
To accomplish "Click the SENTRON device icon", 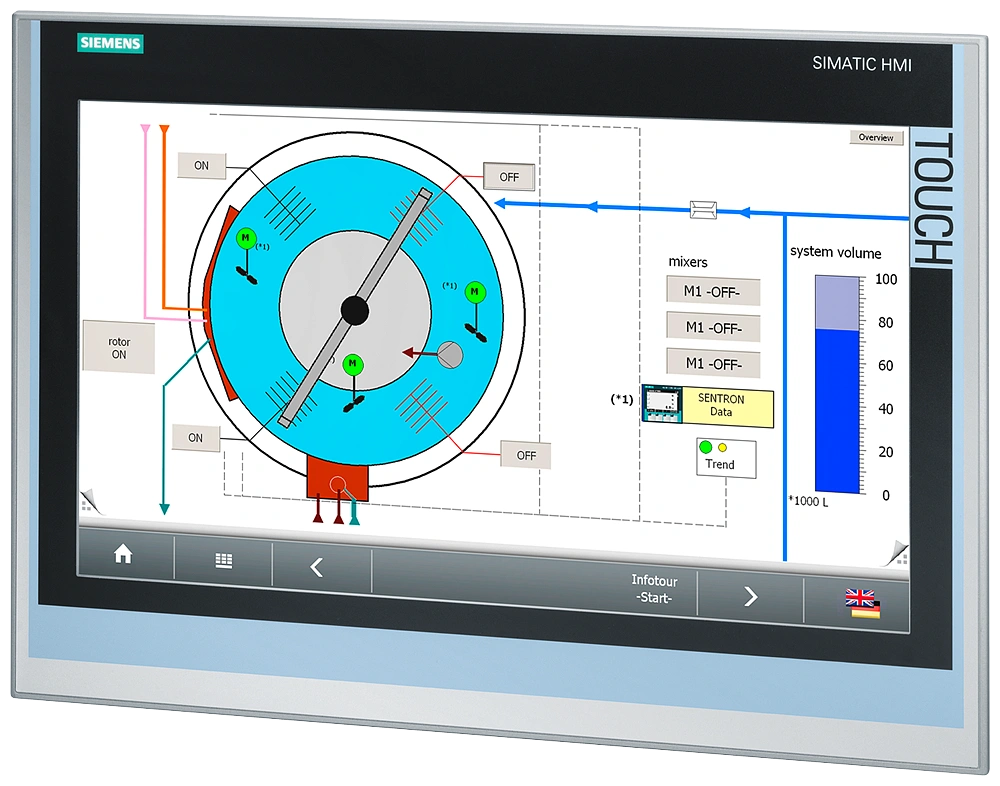I will point(661,405).
